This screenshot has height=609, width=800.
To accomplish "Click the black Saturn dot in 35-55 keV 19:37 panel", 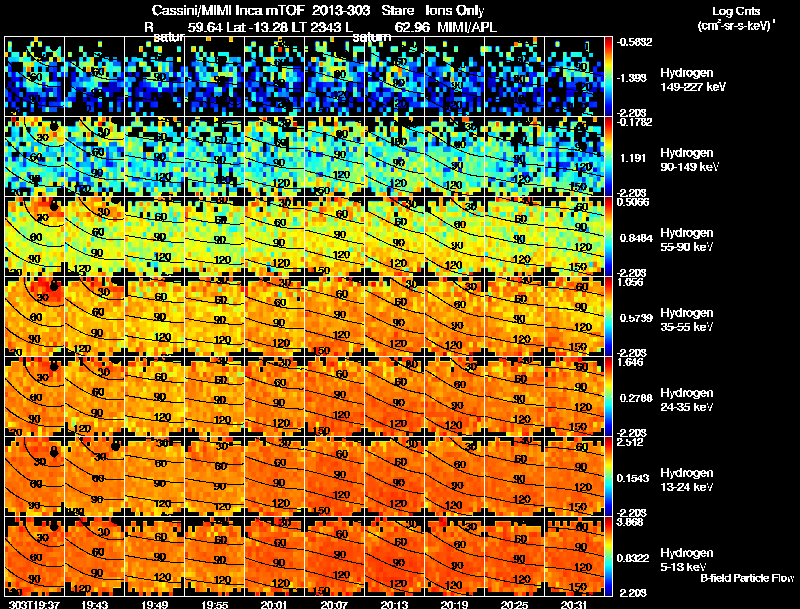I will pos(54,287).
